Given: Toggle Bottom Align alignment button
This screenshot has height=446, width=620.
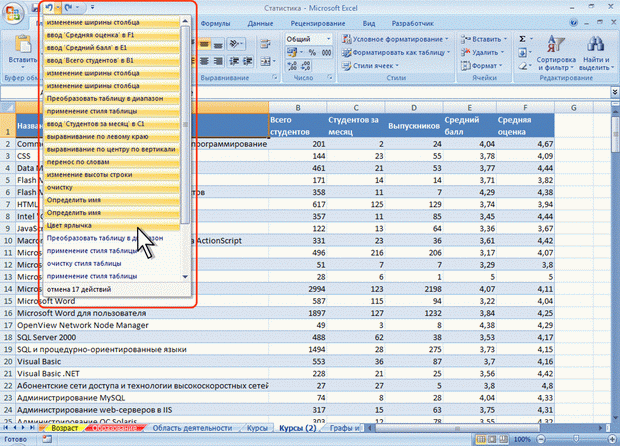Looking at the screenshot, I should point(218,44).
